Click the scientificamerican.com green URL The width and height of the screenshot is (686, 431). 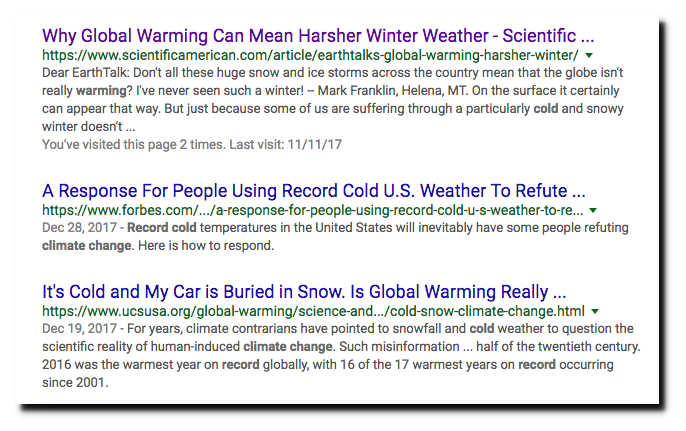tap(310, 55)
